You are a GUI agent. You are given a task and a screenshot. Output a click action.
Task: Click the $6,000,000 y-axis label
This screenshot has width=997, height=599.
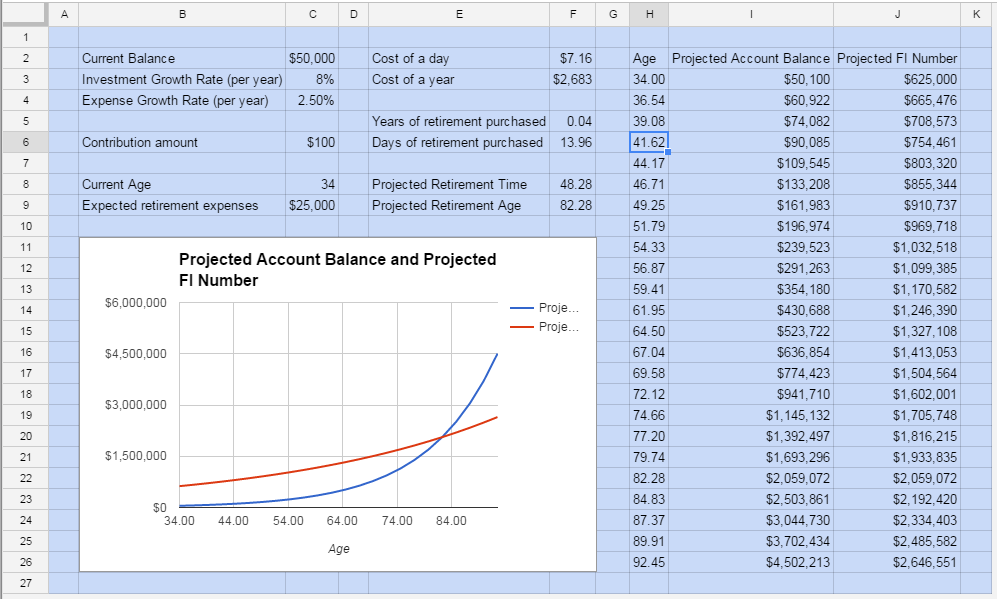135,303
